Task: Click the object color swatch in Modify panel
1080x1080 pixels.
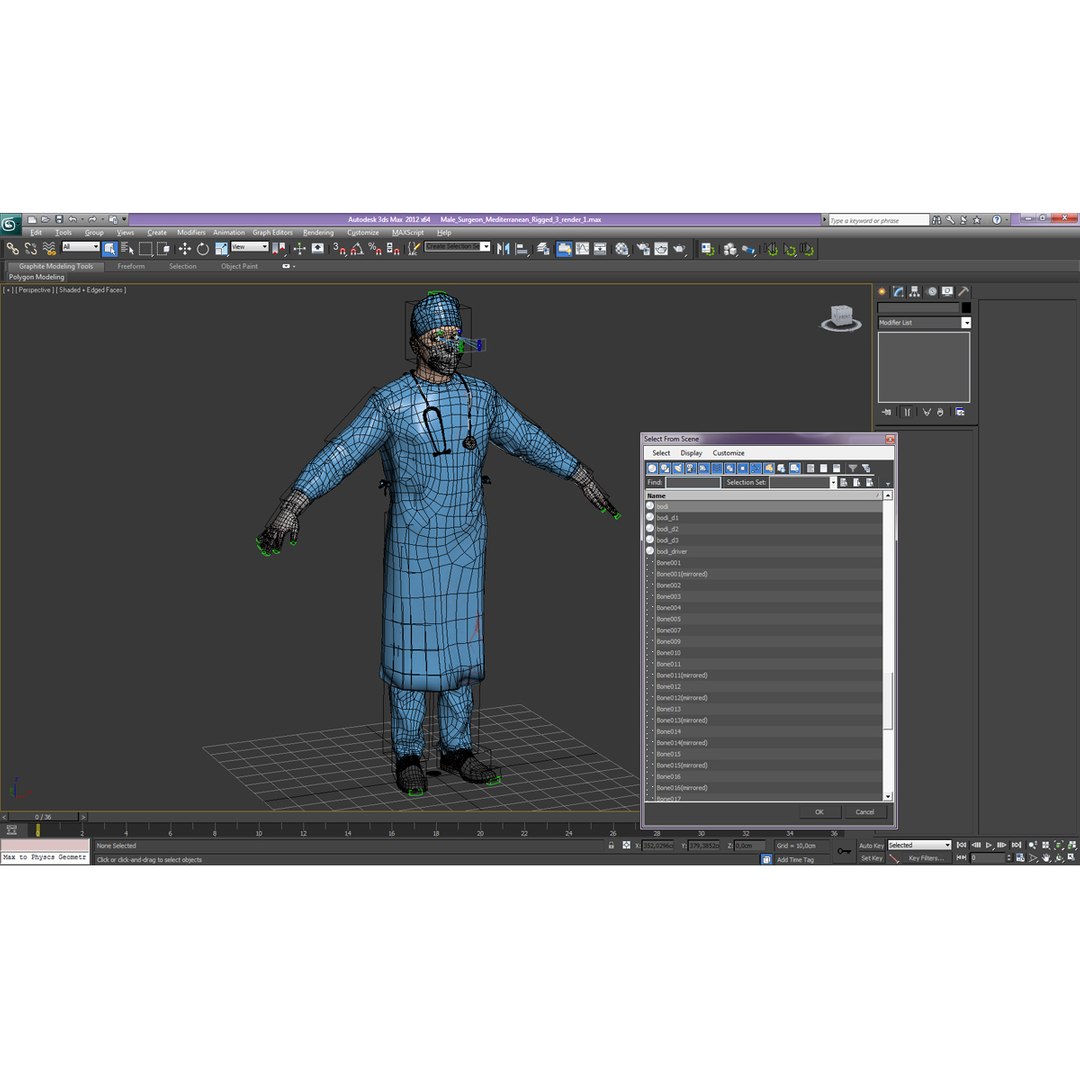Action: pyautogui.click(x=966, y=308)
